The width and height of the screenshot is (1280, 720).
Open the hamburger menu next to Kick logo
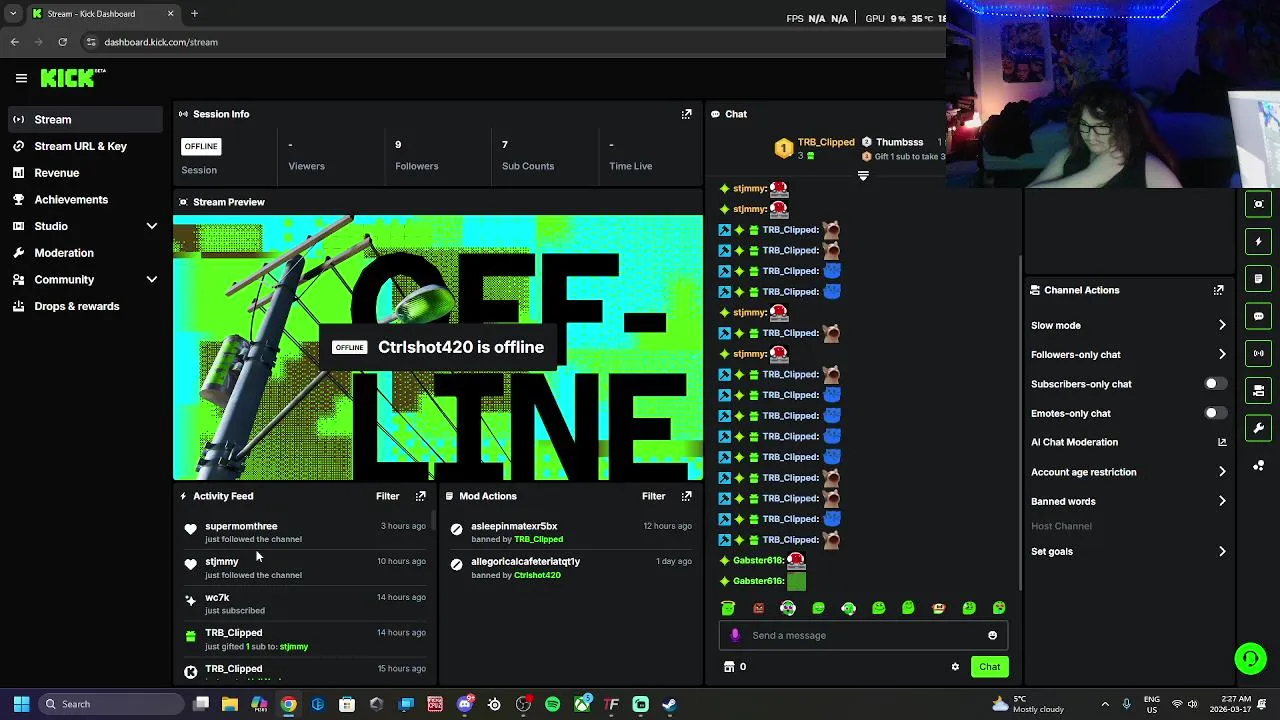click(x=21, y=78)
